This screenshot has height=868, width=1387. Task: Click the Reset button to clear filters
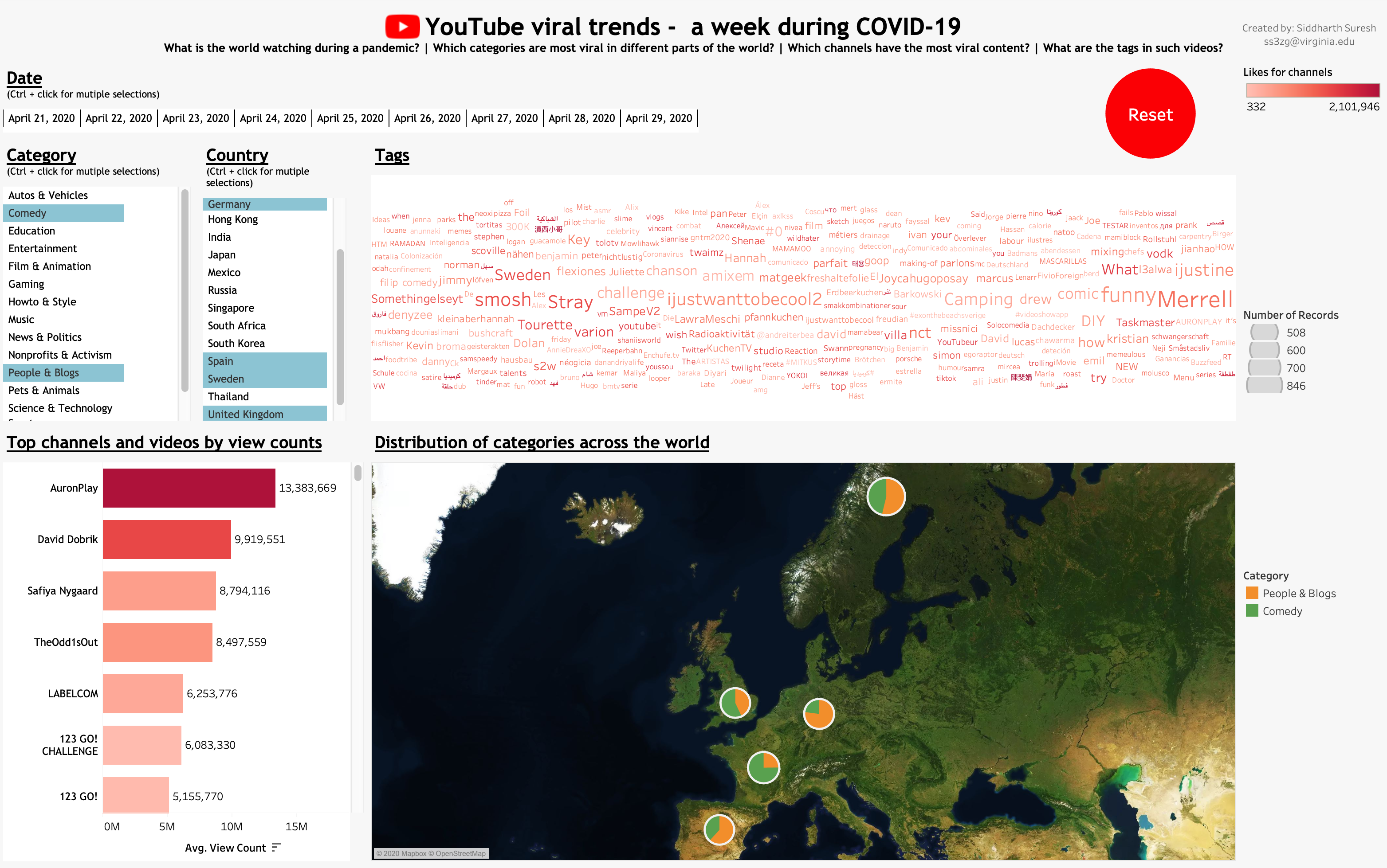(x=1149, y=115)
